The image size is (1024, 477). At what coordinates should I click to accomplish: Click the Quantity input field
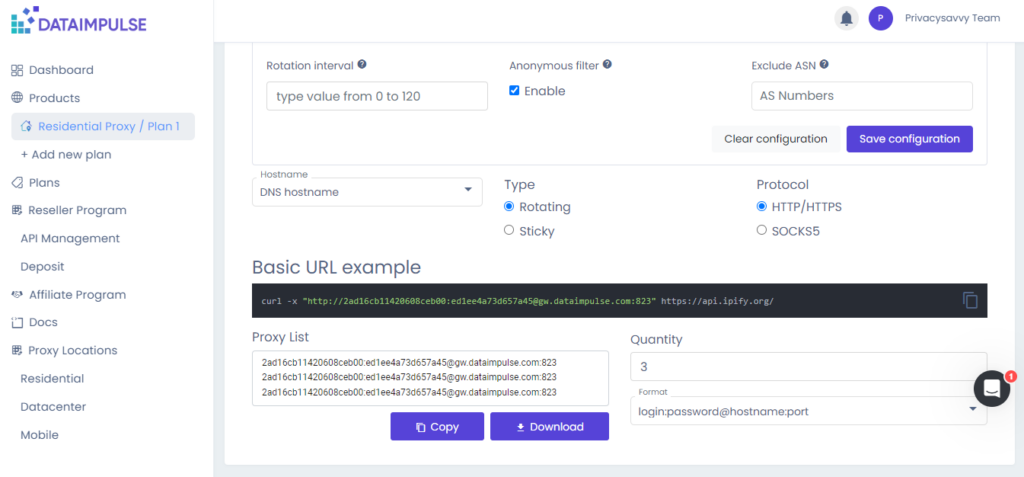pyautogui.click(x=808, y=367)
